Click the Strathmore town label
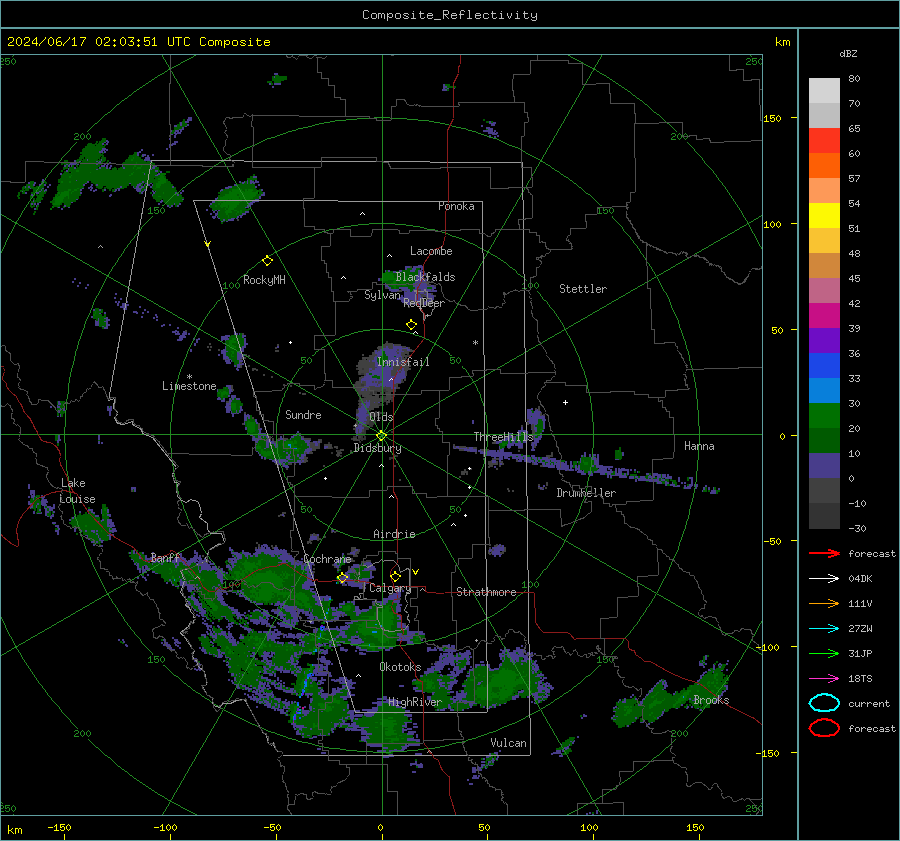The height and width of the screenshot is (841, 900). pos(486,592)
